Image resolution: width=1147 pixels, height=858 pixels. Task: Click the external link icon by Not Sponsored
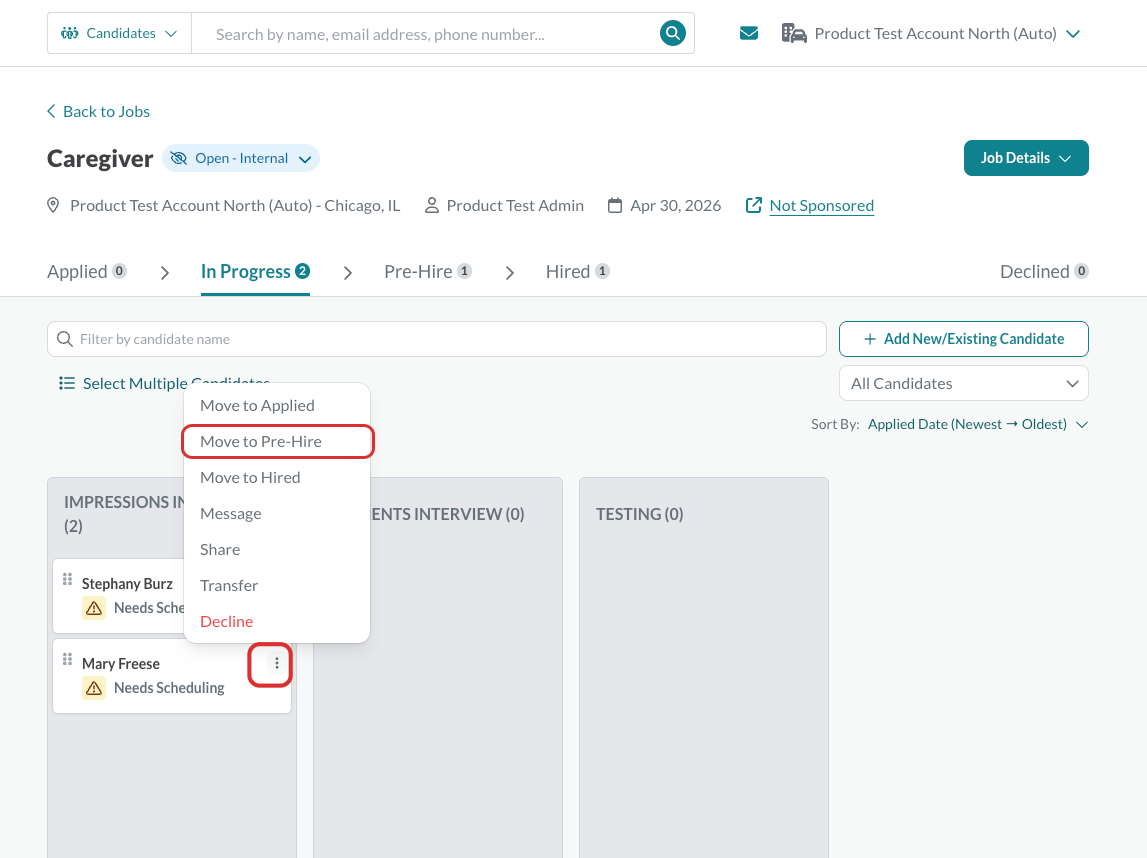pos(753,205)
